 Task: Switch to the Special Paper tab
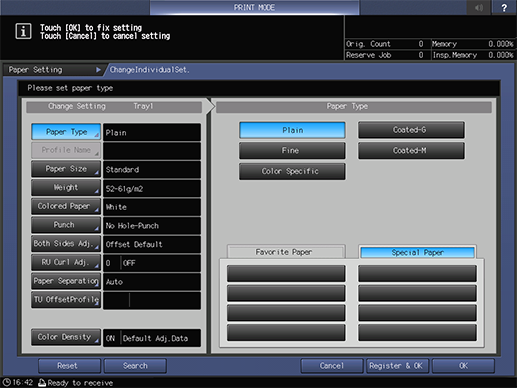click(417, 252)
